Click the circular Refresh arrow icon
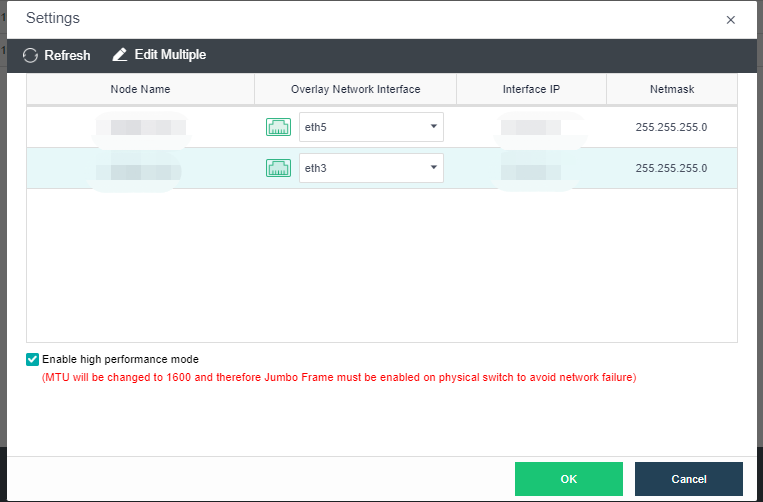Screen dimensions: 763x502 (30, 55)
